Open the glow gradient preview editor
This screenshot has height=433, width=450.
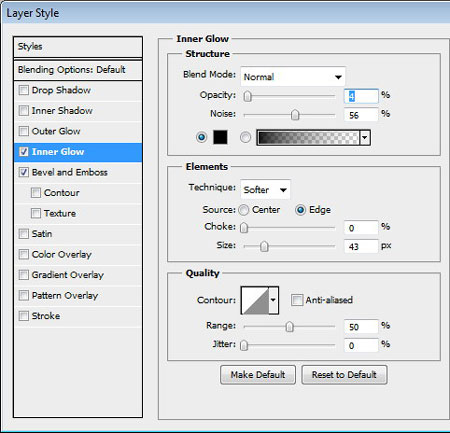pyautogui.click(x=309, y=138)
